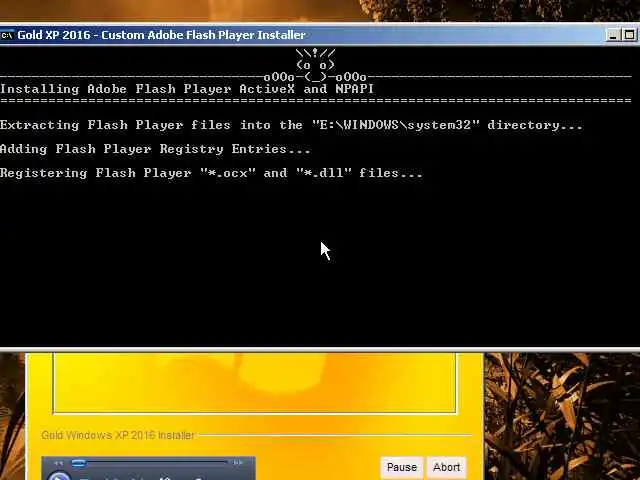Click the 'Extracting Flash Player files' line

coord(291,125)
